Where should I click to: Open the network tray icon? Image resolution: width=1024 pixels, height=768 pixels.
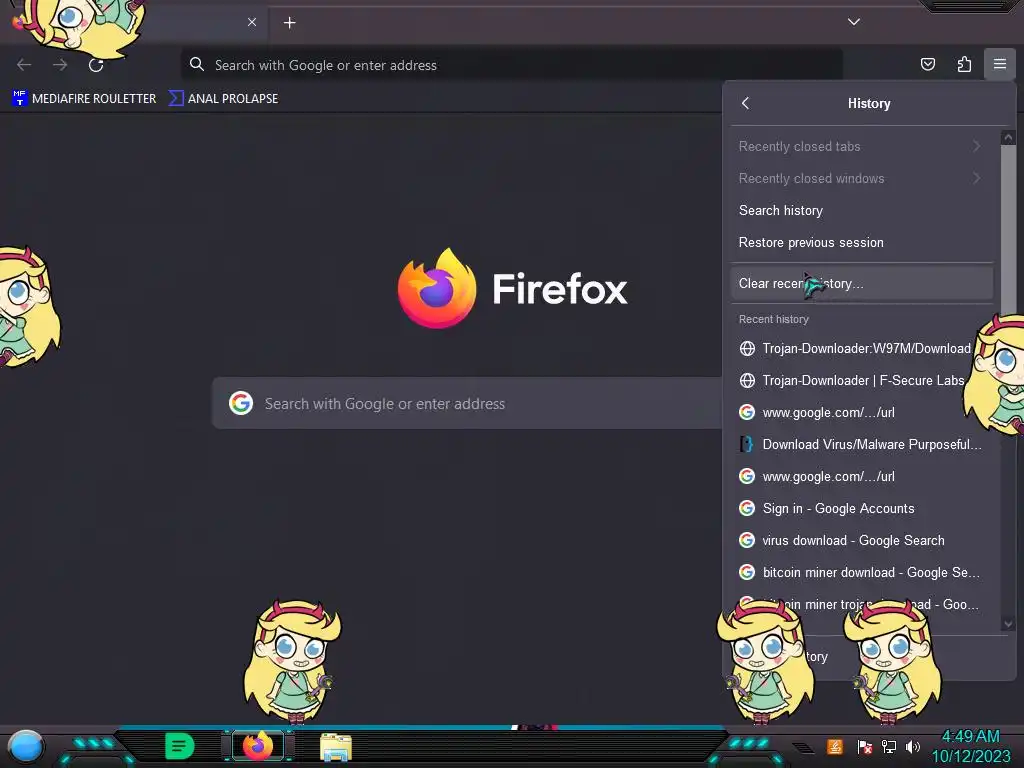pos(889,746)
